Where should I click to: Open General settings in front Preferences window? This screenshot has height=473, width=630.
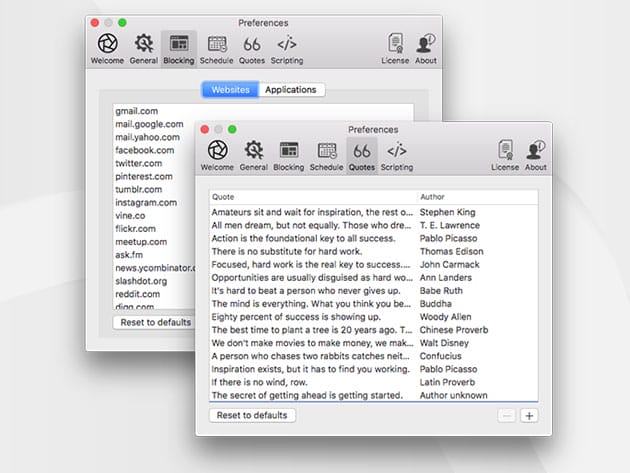coord(254,156)
